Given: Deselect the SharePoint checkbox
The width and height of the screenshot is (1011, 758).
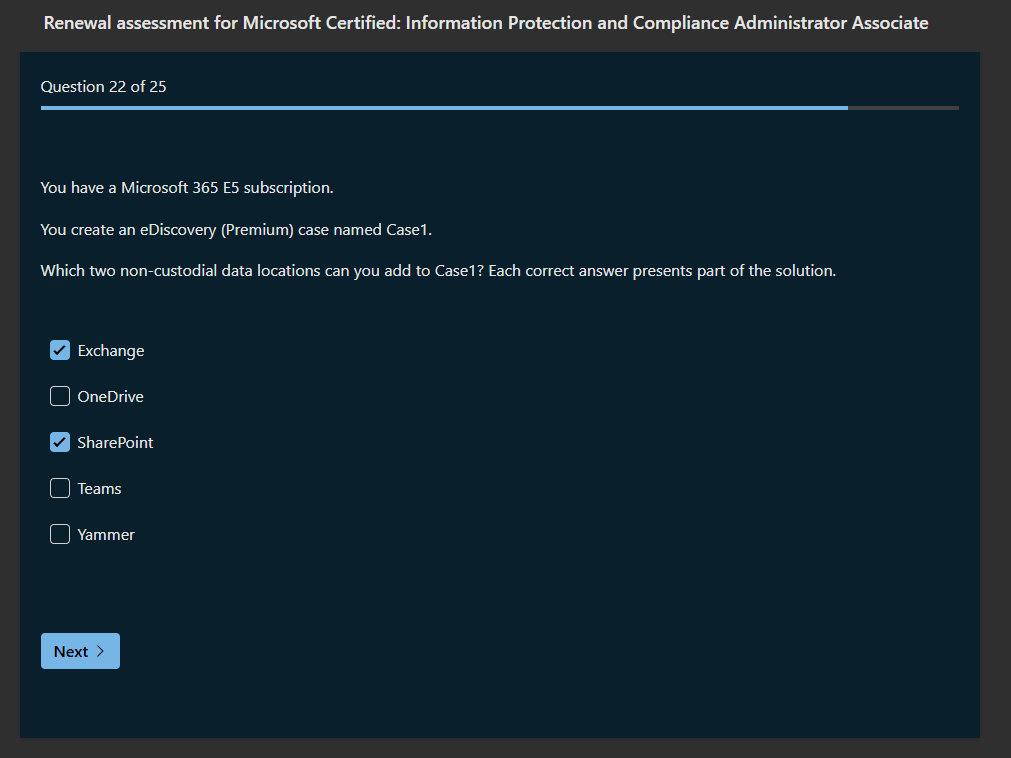Looking at the screenshot, I should (x=60, y=442).
